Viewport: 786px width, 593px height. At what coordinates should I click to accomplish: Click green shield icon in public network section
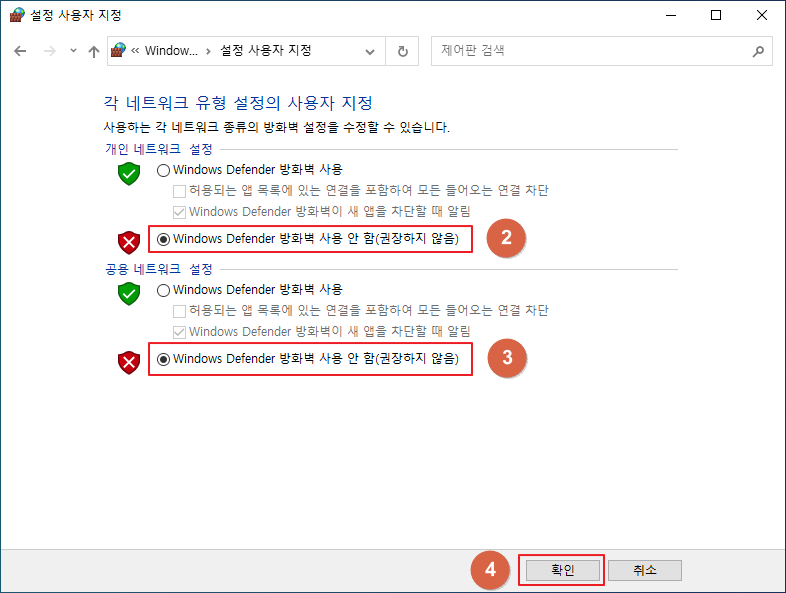[x=129, y=294]
